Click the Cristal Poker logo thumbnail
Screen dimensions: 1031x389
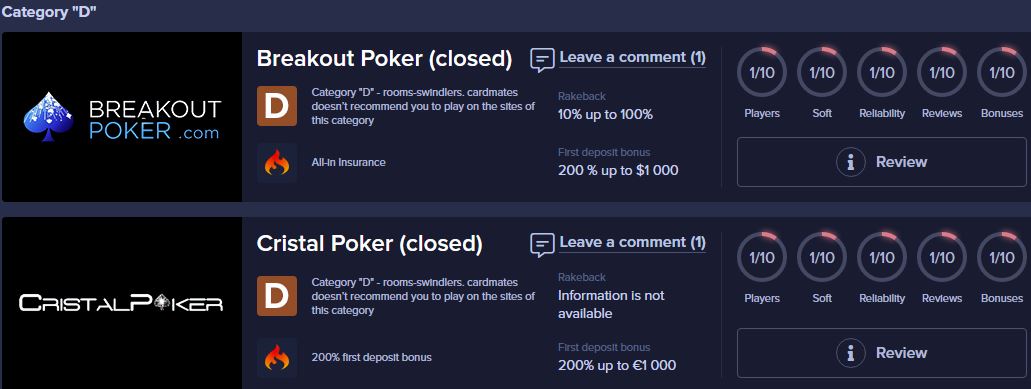[122, 303]
